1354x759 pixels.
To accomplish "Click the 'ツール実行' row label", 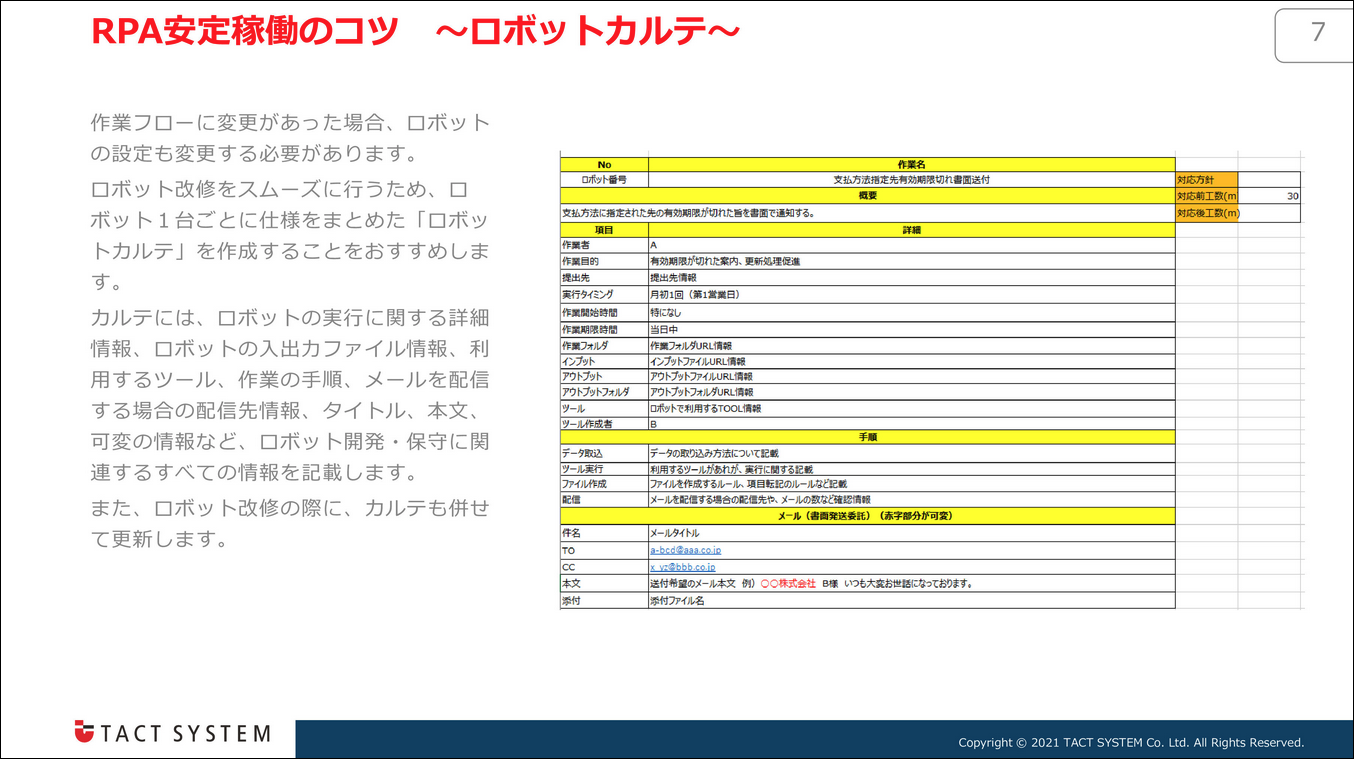I will [604, 469].
